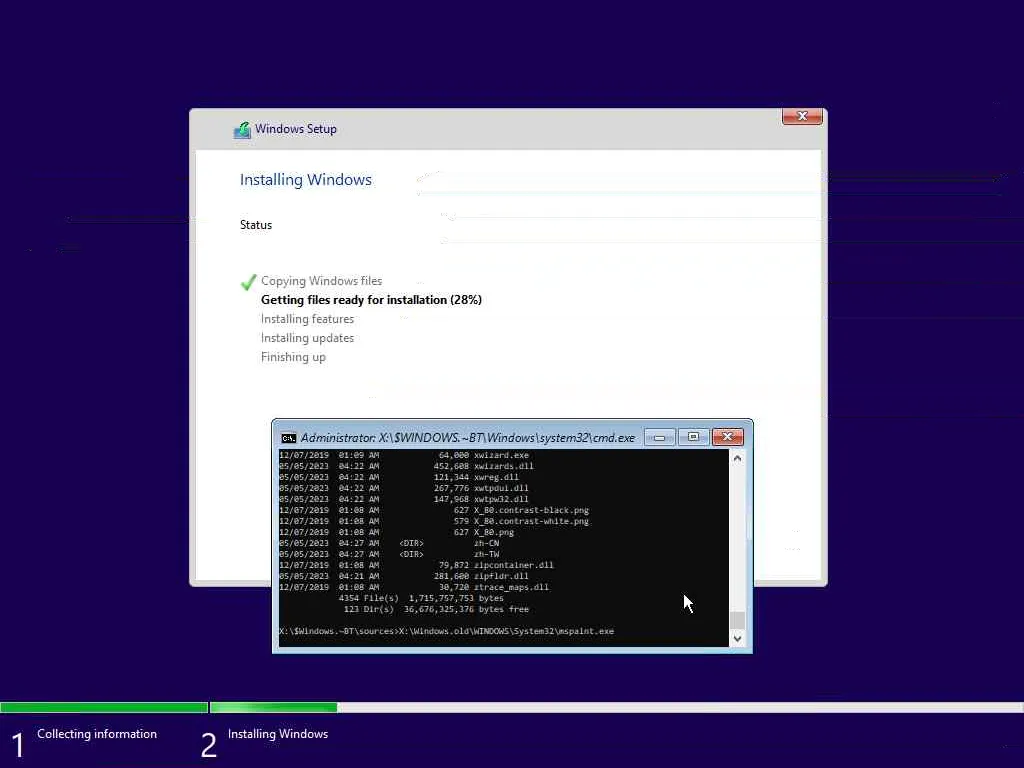This screenshot has height=768, width=1024.
Task: Click the xwtpdui.dll line in cmd
Action: tap(404, 488)
